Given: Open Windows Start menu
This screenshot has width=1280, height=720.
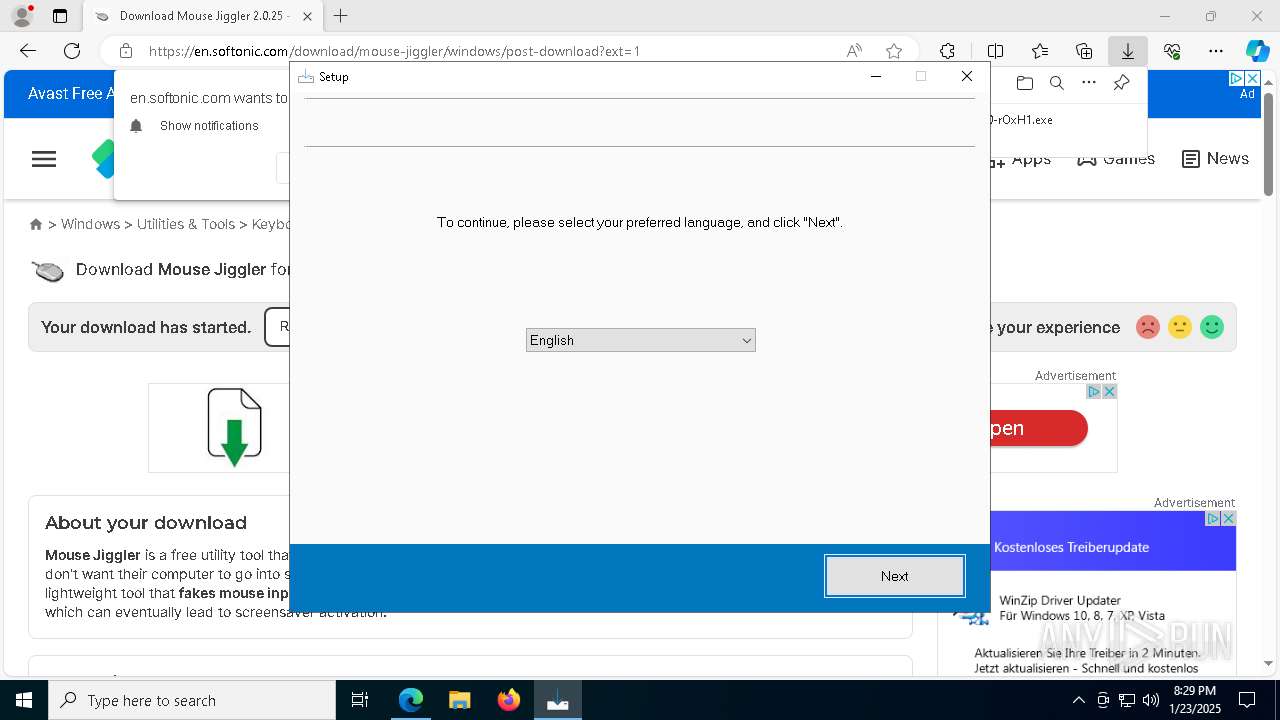Looking at the screenshot, I should 24,700.
